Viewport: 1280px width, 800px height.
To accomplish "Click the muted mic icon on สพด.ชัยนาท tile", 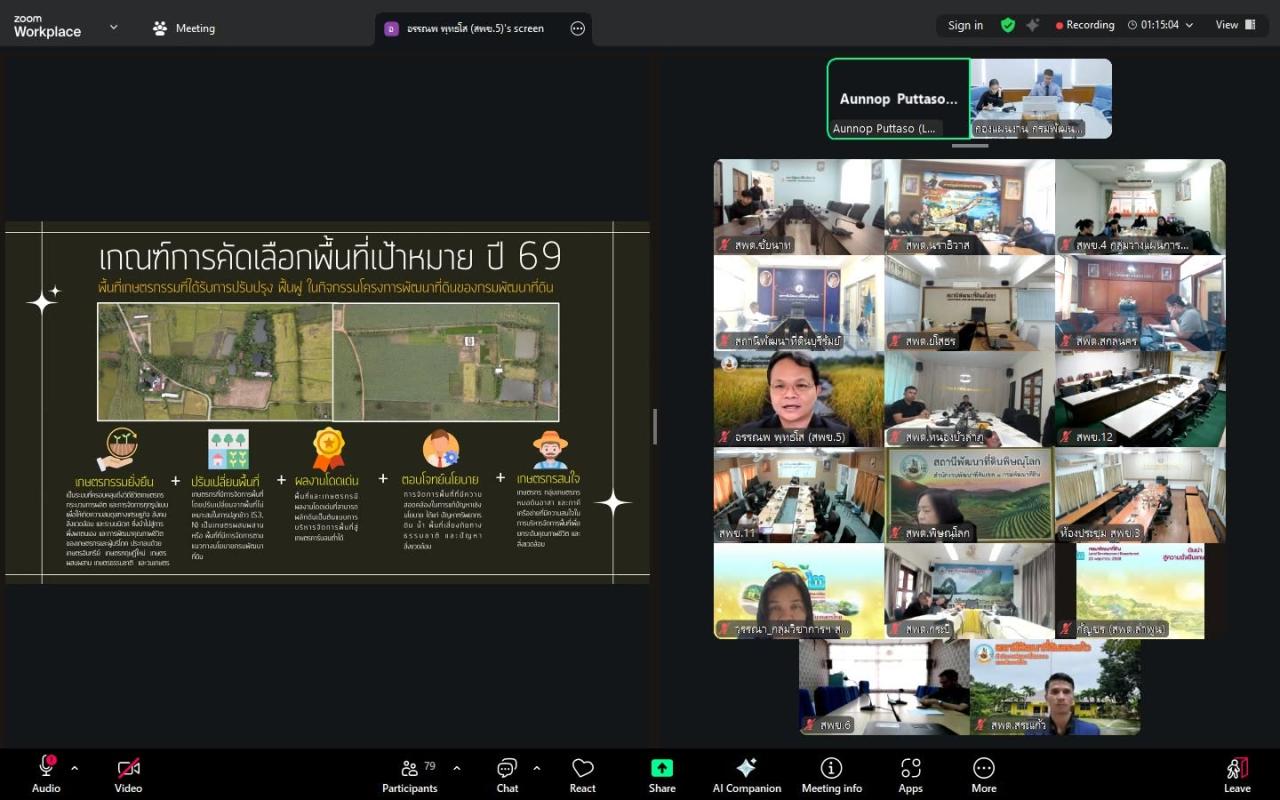I will click(724, 245).
